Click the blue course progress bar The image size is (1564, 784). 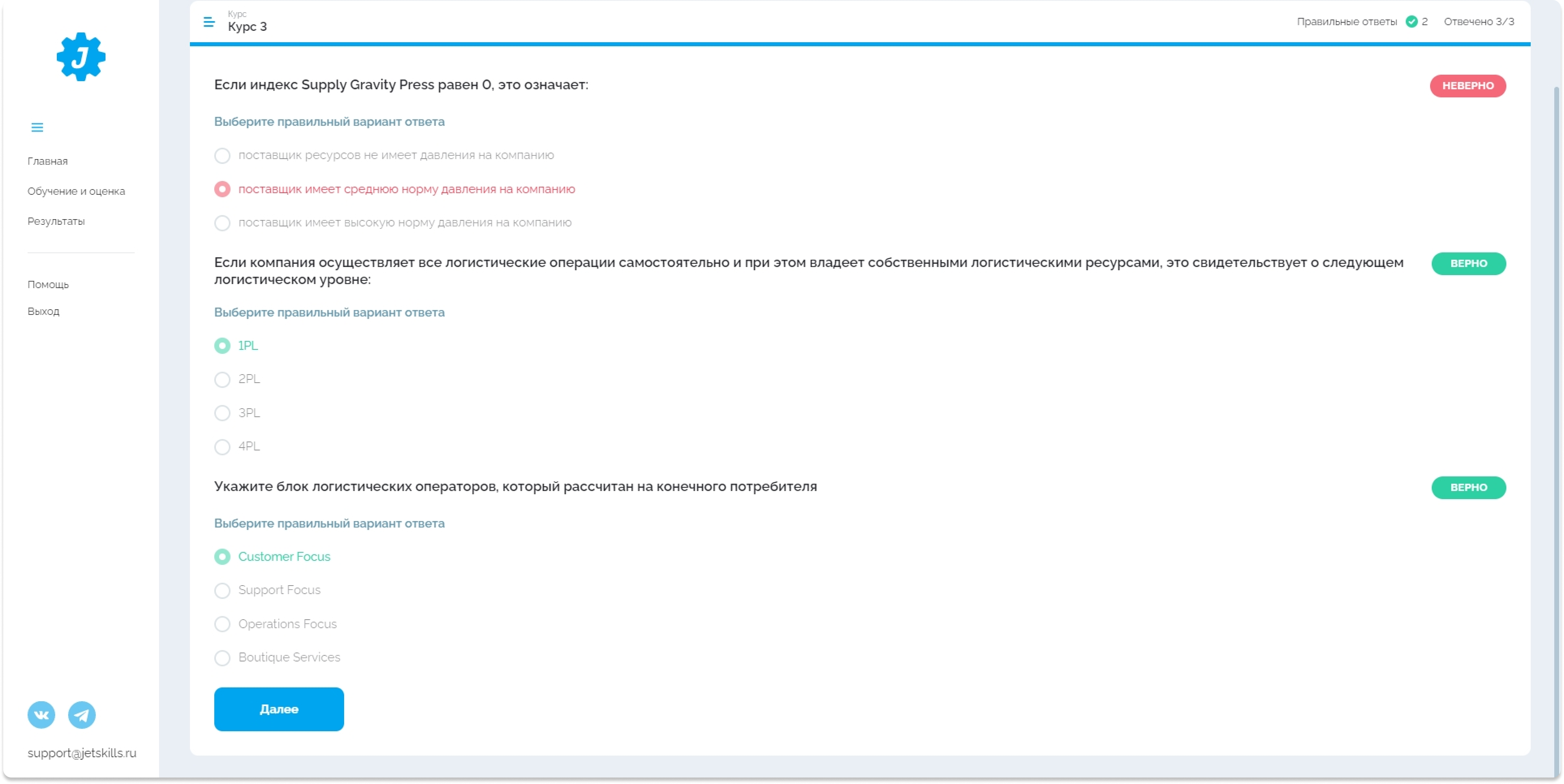(860, 44)
